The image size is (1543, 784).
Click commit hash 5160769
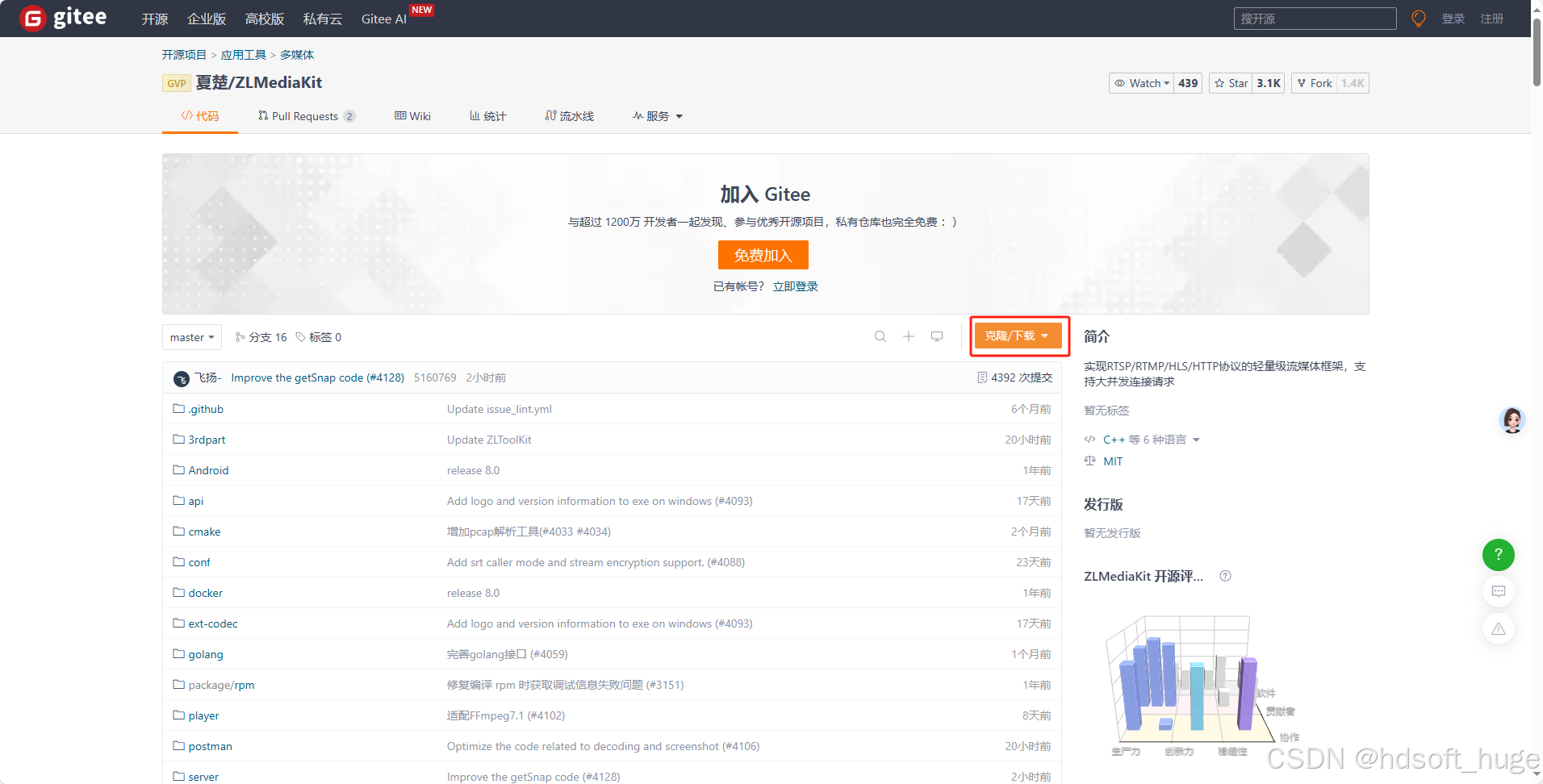pyautogui.click(x=435, y=377)
